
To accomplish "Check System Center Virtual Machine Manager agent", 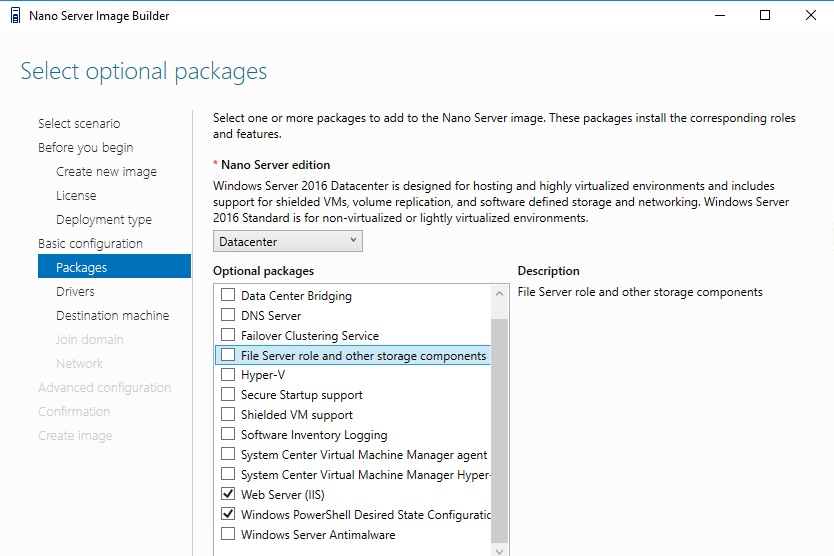I will tap(228, 454).
